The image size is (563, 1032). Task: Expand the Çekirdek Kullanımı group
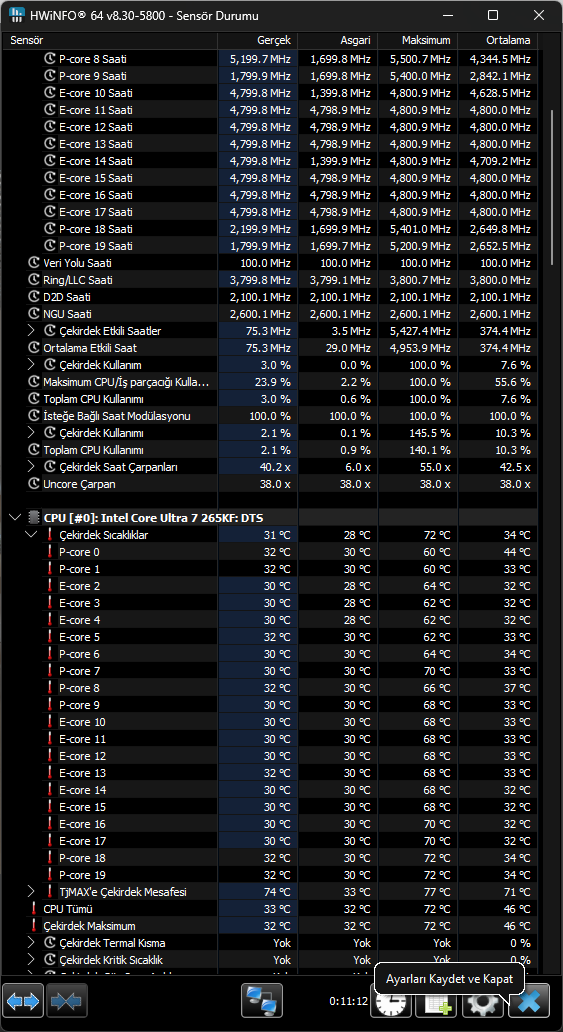[31, 433]
